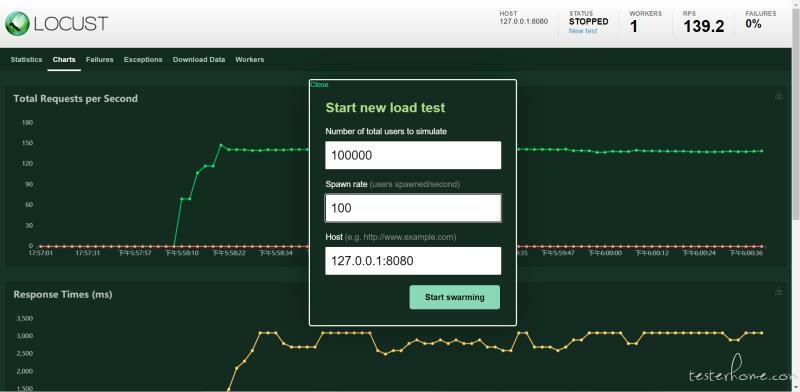The width and height of the screenshot is (800, 392).
Task: Start swarming with the green button
Action: click(455, 297)
